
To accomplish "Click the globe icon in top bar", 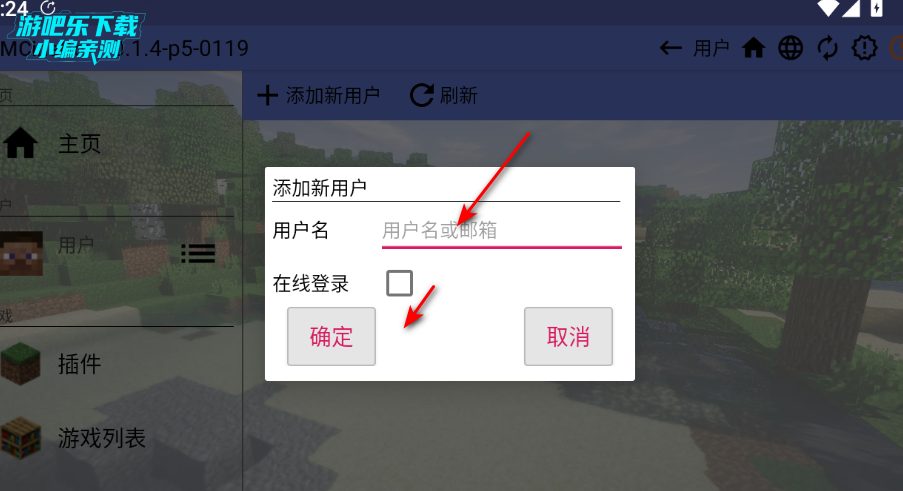I will (791, 48).
